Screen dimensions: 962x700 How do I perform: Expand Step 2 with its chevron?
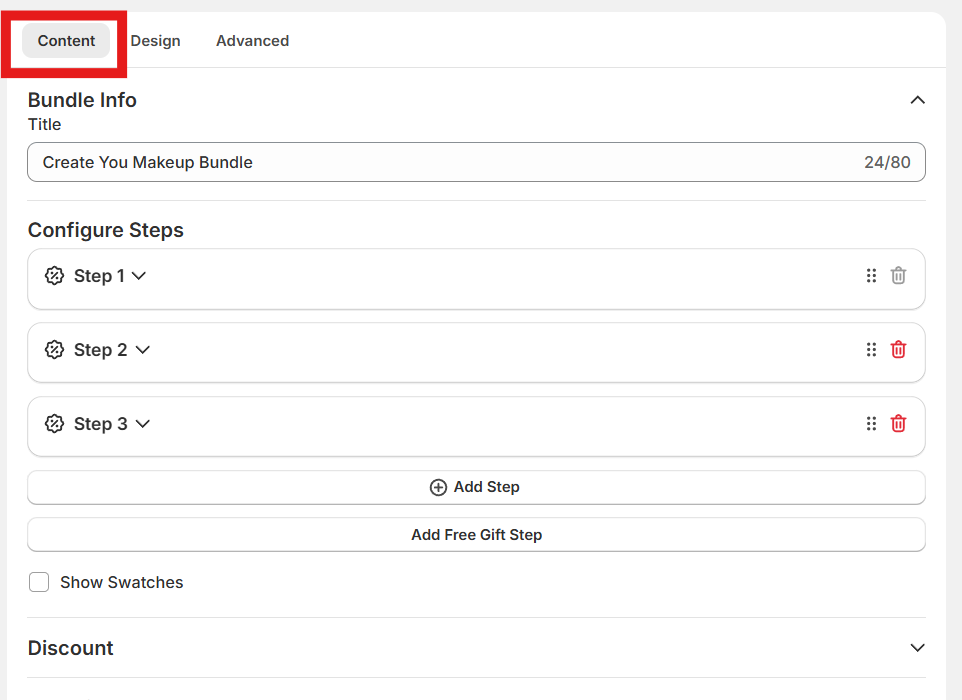[142, 350]
